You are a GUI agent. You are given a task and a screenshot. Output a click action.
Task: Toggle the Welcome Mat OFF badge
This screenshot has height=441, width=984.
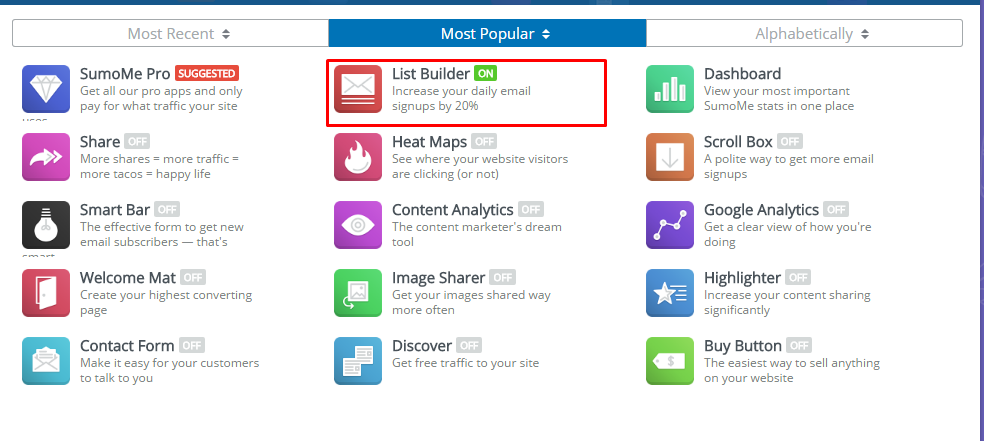point(193,277)
